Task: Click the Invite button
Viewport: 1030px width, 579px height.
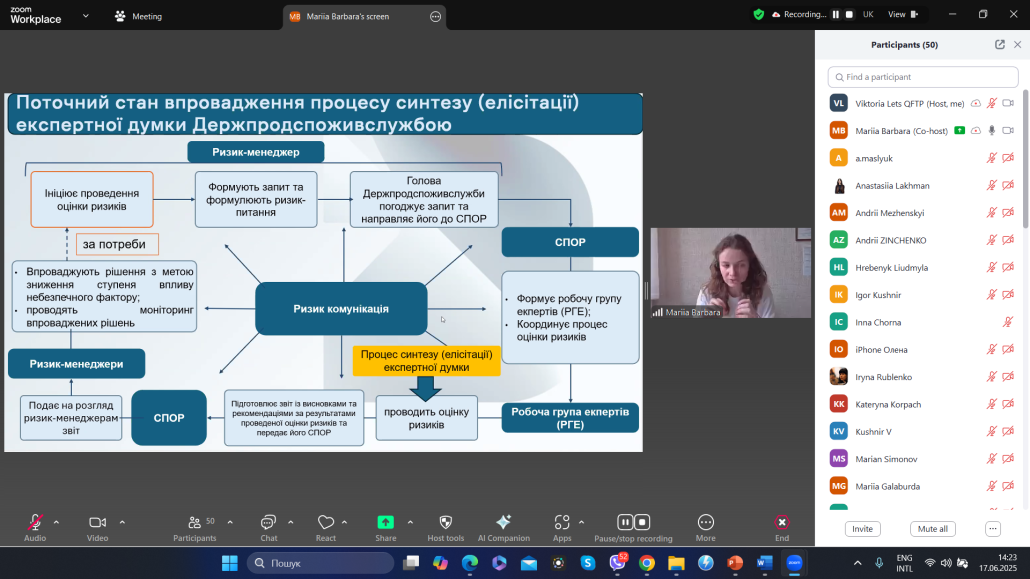Action: pos(862,529)
